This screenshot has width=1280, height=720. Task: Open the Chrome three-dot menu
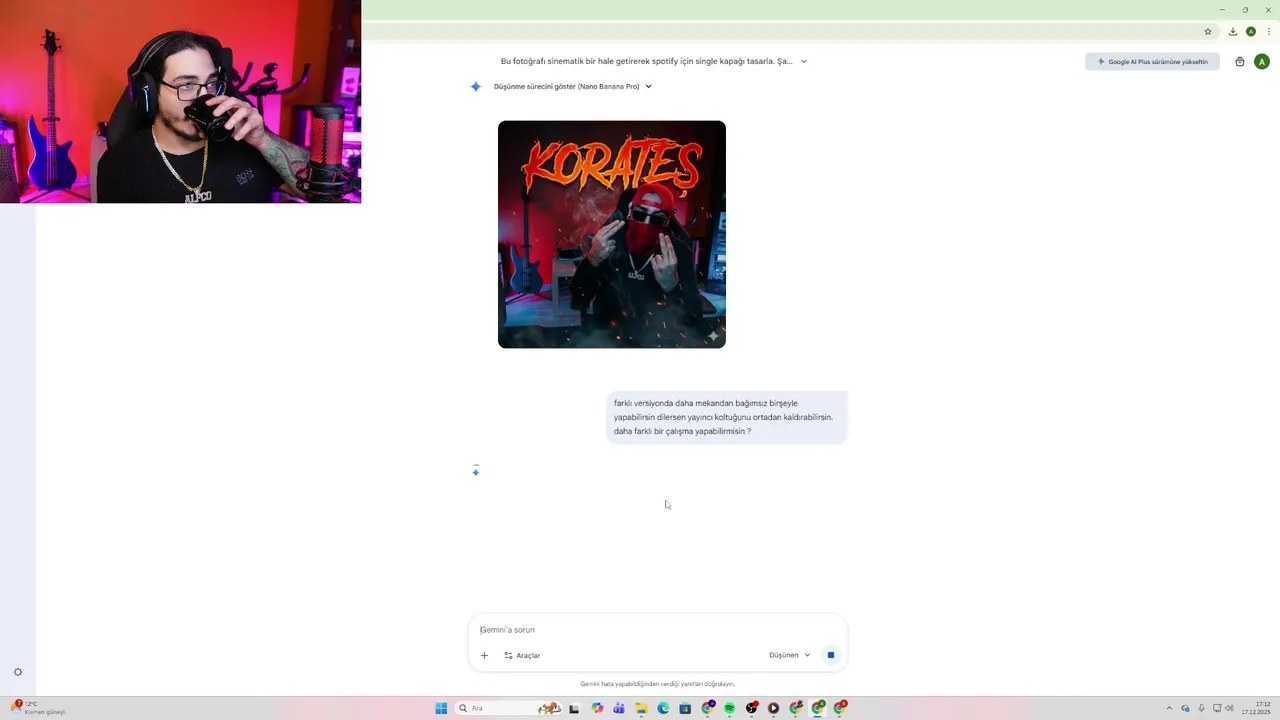point(1267,32)
